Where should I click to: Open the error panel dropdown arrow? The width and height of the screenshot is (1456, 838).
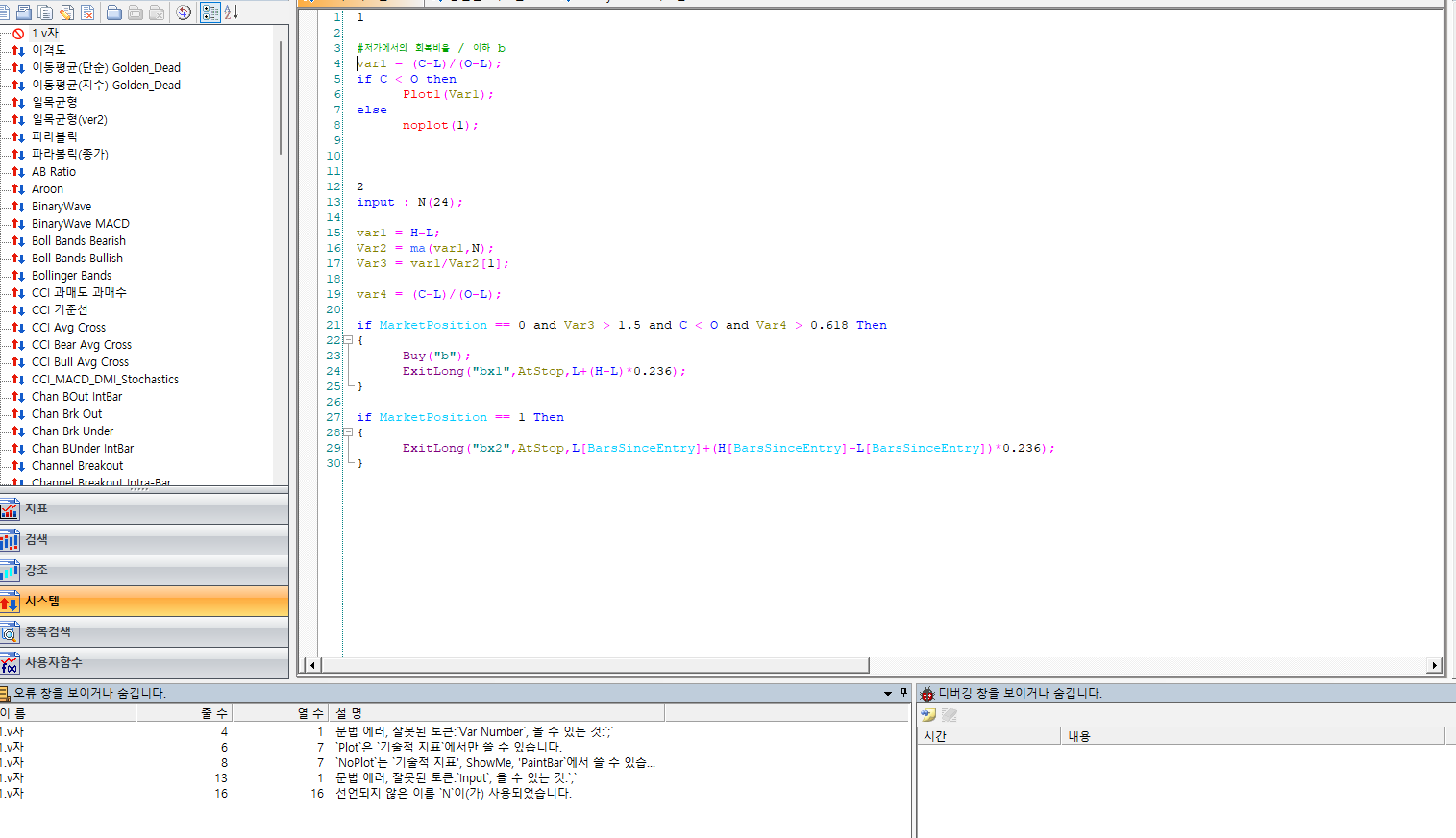tap(888, 693)
